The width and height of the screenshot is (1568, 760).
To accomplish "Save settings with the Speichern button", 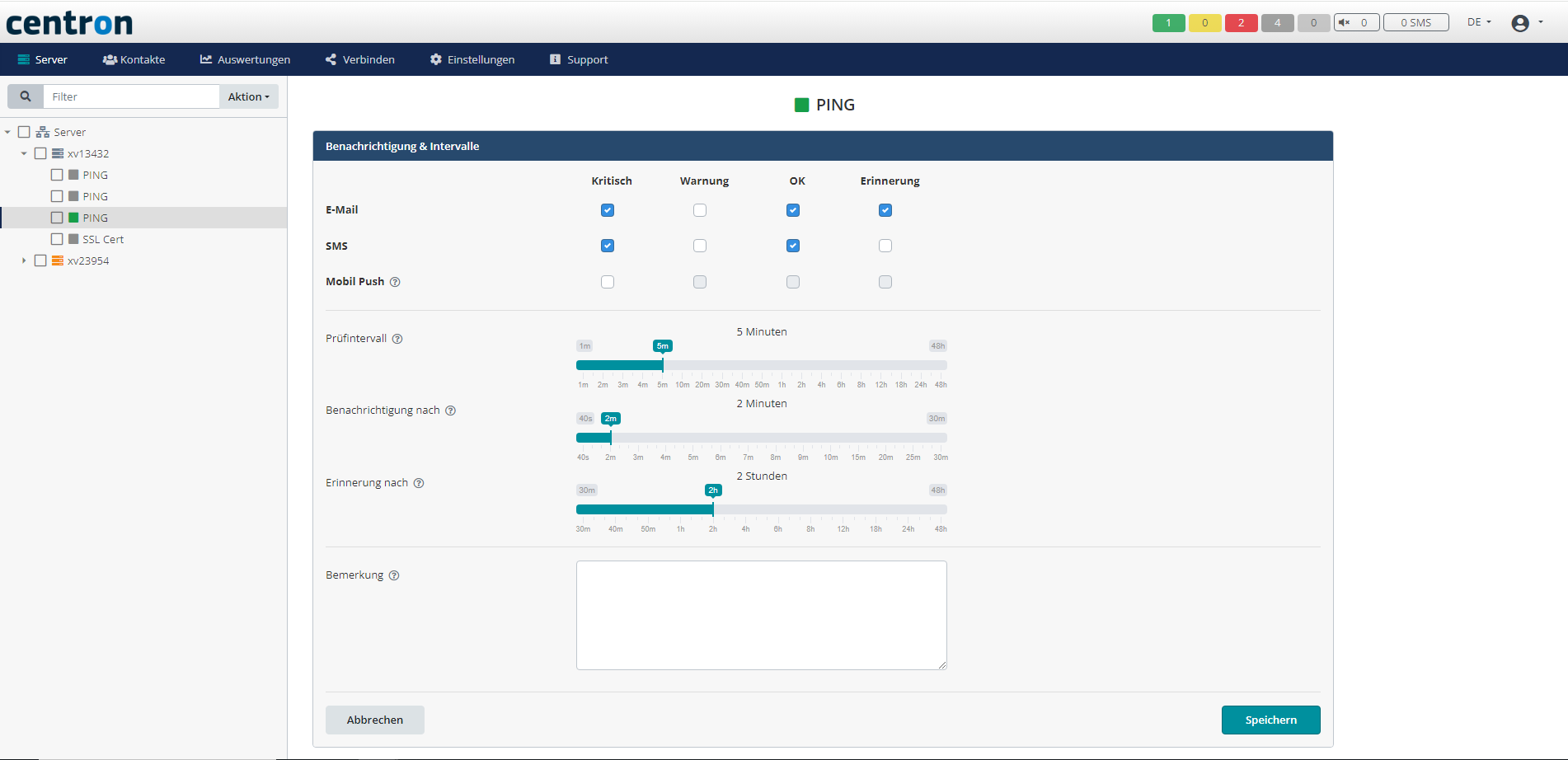I will pos(1270,720).
